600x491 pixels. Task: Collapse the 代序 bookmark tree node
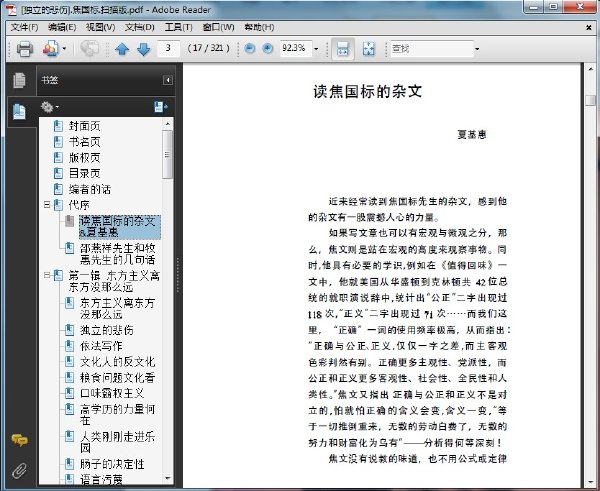click(x=47, y=205)
